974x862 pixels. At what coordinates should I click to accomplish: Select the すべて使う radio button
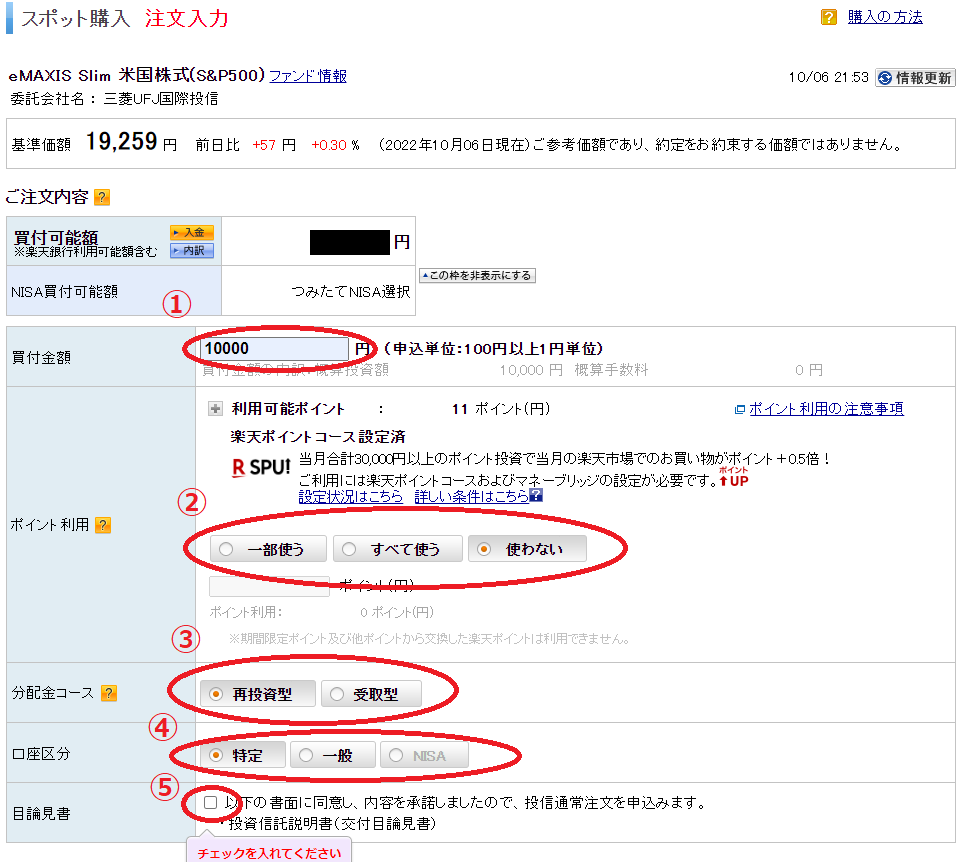click(x=350, y=548)
